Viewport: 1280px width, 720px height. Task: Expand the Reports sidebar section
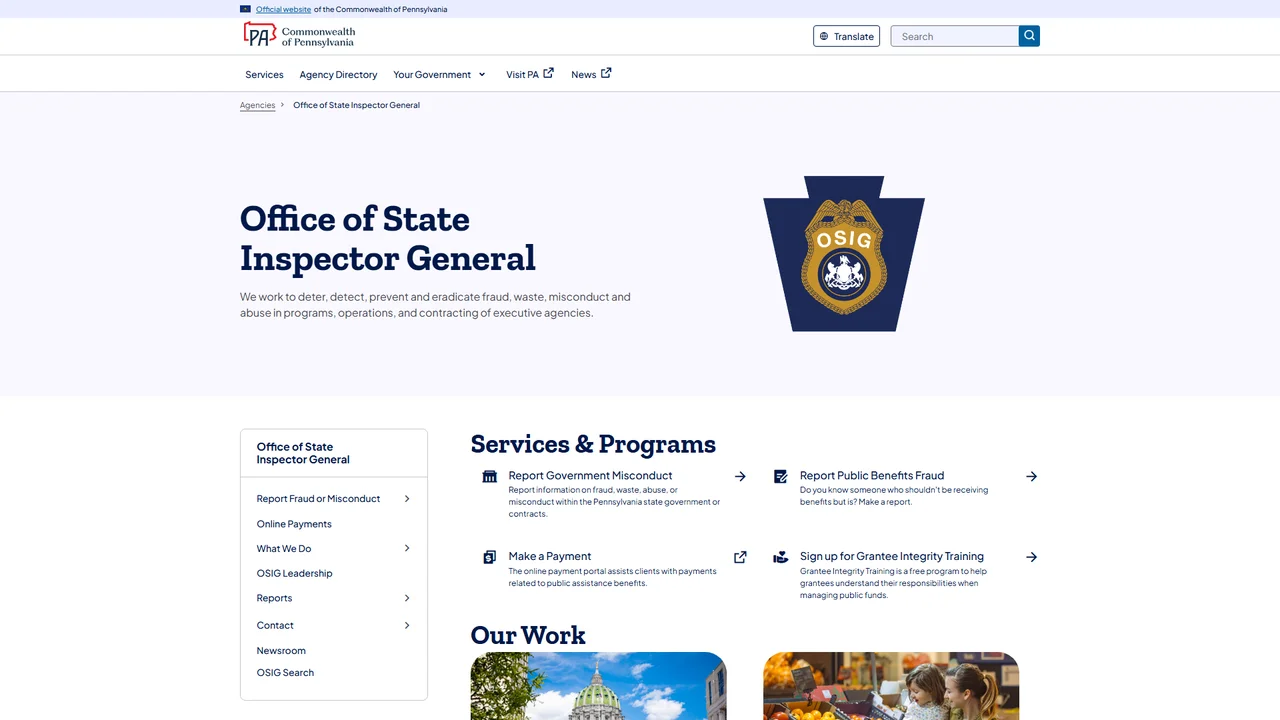tap(407, 598)
